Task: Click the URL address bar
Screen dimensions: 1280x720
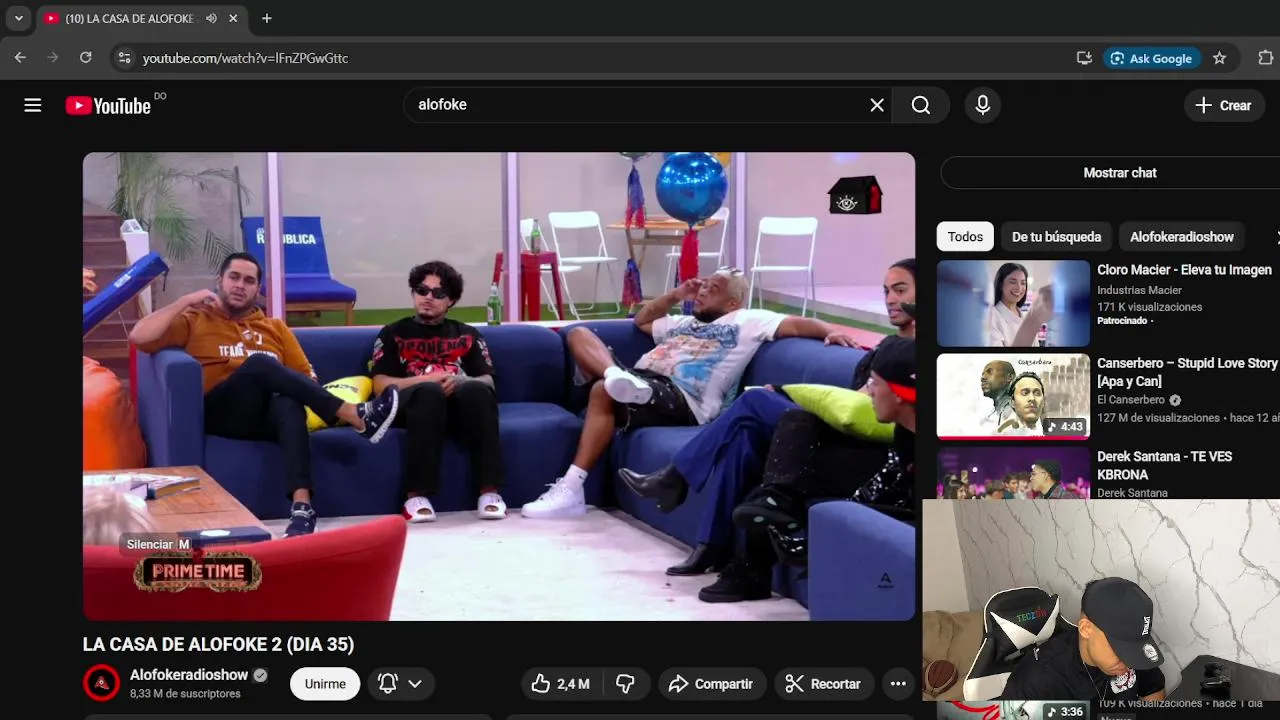Action: click(x=600, y=58)
